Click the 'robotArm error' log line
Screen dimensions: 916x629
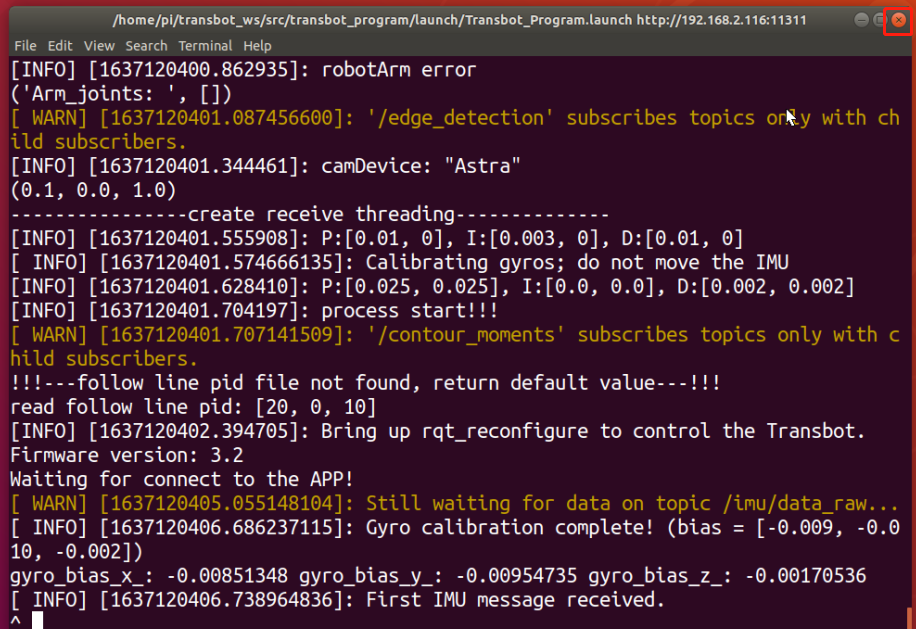243,70
